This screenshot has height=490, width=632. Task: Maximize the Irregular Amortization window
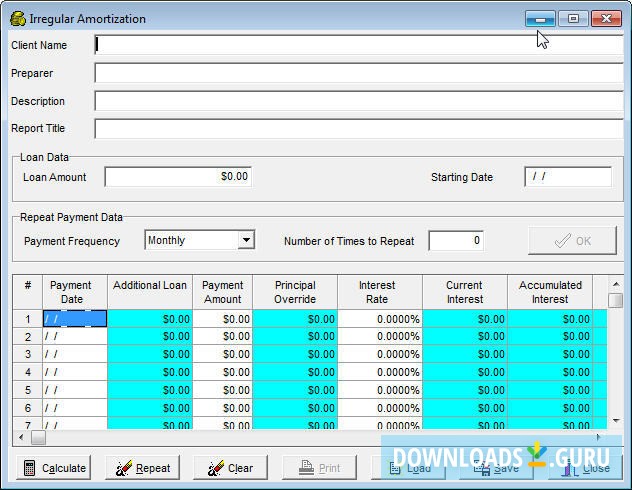coord(573,19)
